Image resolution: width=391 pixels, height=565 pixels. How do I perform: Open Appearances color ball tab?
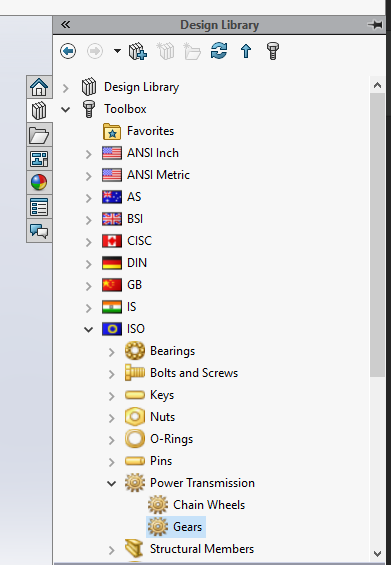click(x=39, y=182)
